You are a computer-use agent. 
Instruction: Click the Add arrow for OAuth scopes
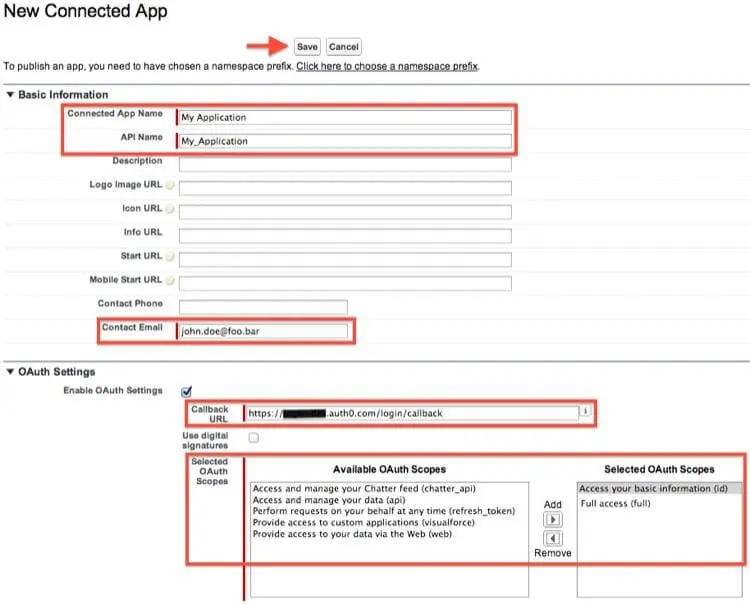553,520
